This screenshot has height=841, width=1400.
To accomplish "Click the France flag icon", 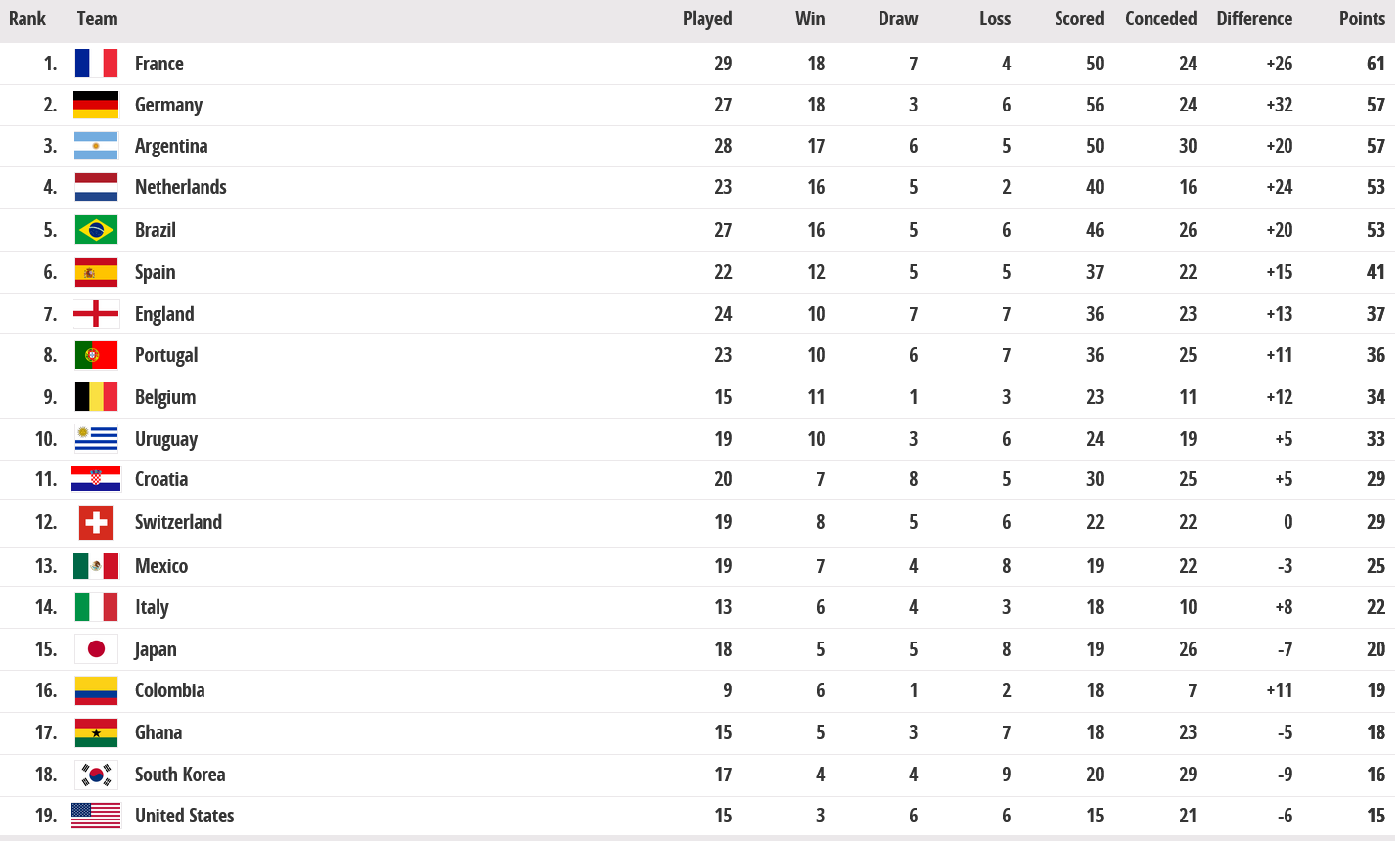I will click(x=96, y=64).
